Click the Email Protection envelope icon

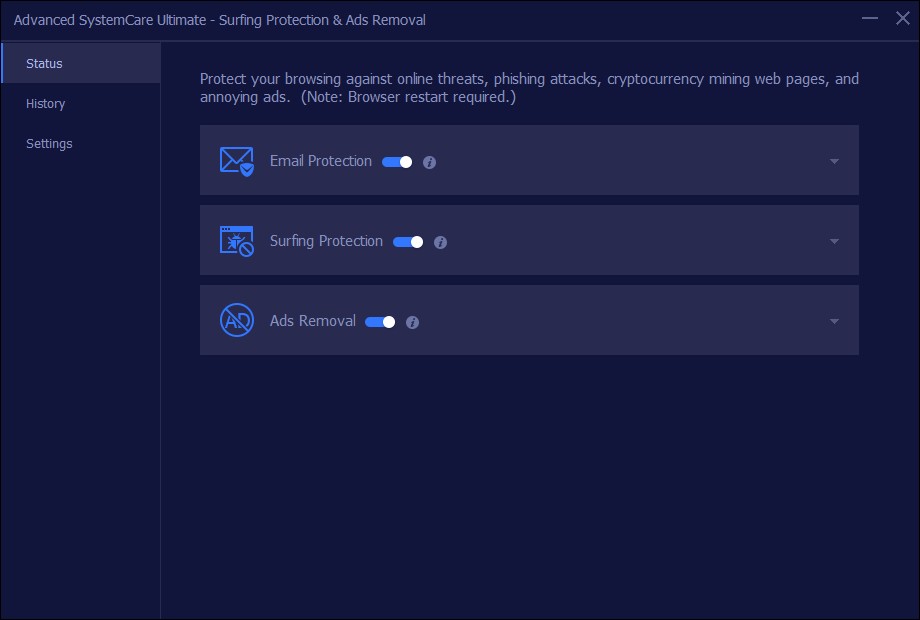point(236,160)
